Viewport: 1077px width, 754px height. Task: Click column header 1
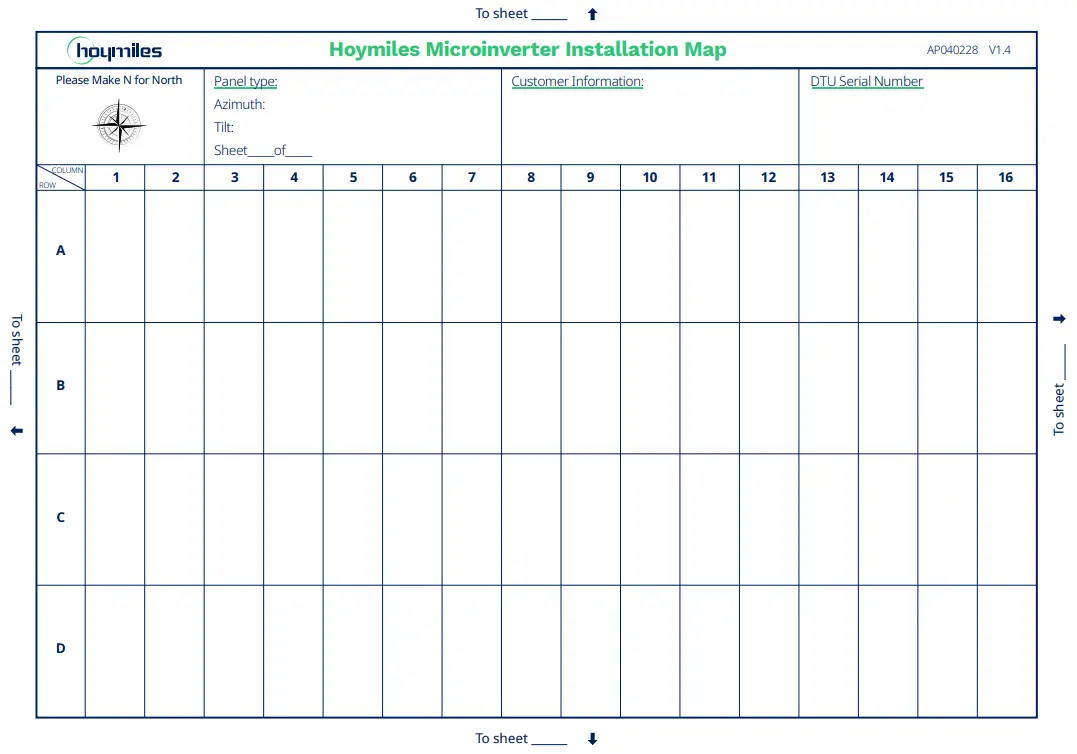116,177
